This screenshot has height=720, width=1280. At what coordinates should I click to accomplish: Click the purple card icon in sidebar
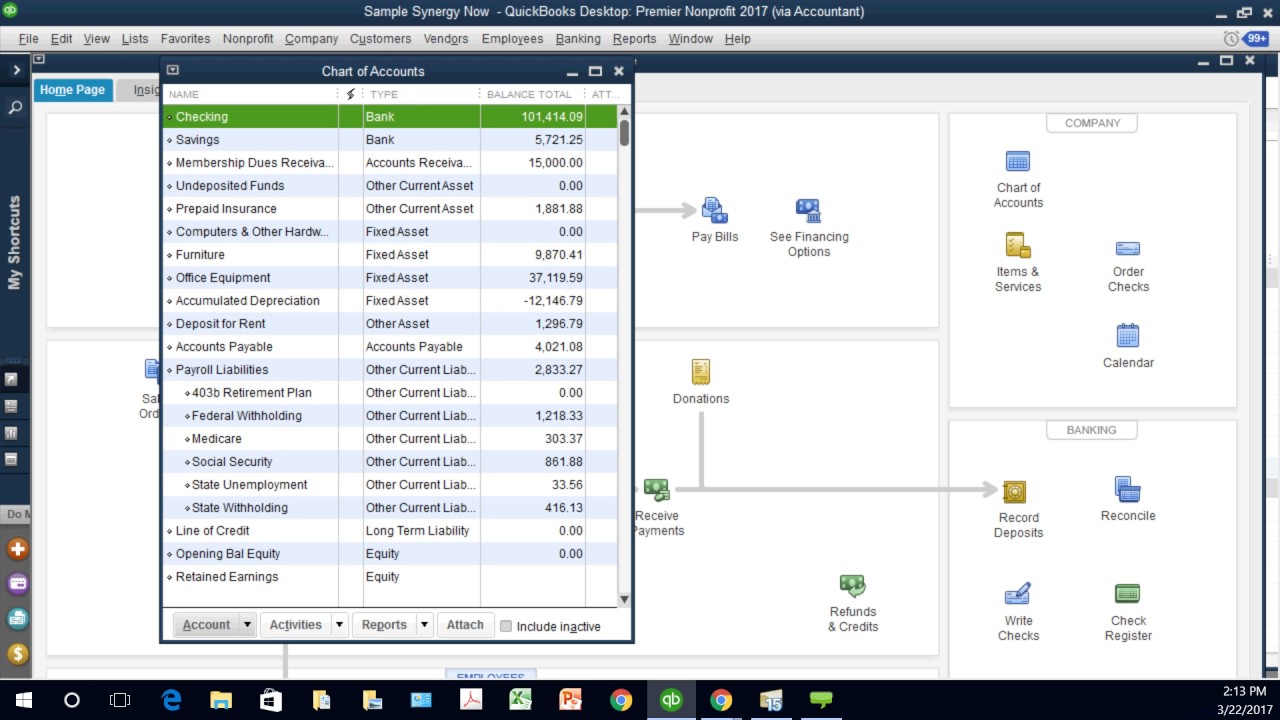tap(18, 584)
